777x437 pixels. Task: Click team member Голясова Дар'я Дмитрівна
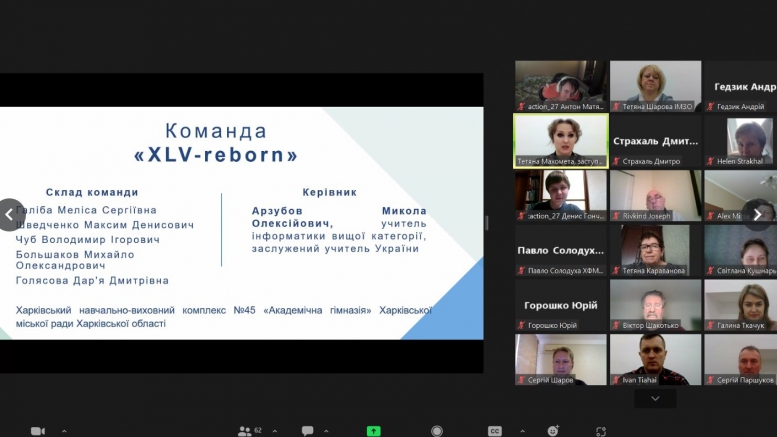tap(92, 280)
